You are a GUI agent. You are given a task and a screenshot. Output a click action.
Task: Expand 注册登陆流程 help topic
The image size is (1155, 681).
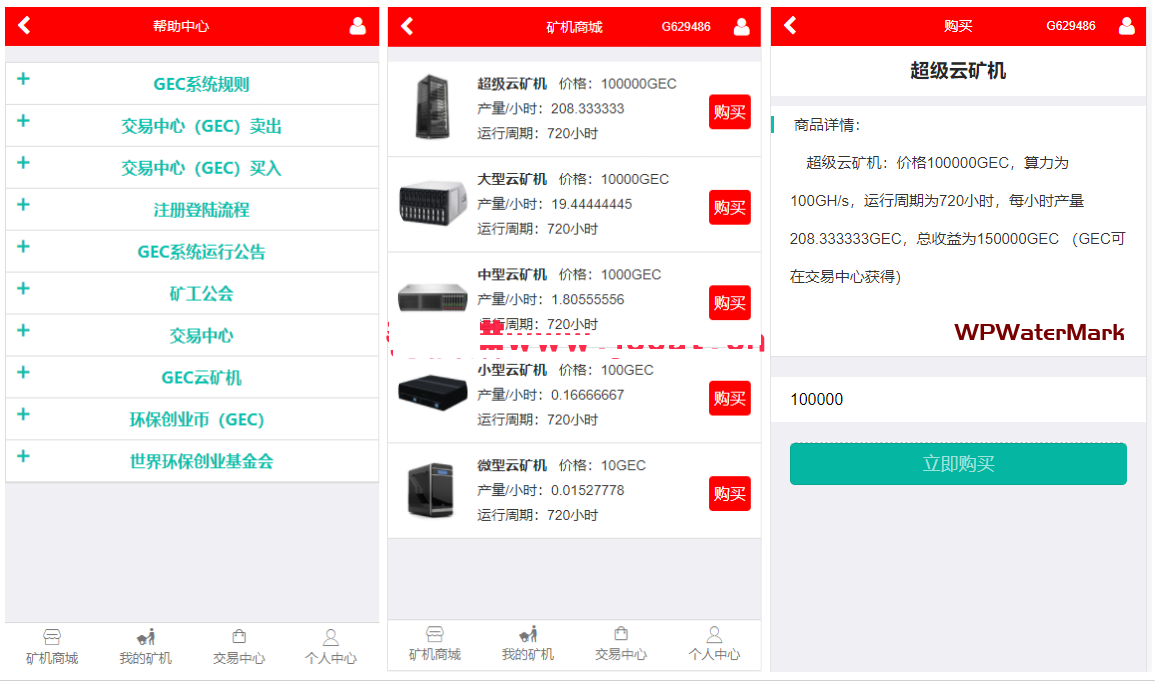(200, 210)
